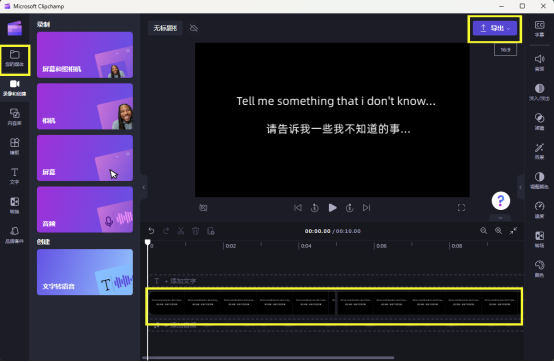554x362 pixels.
Task: Play the video preview
Action: 332,208
